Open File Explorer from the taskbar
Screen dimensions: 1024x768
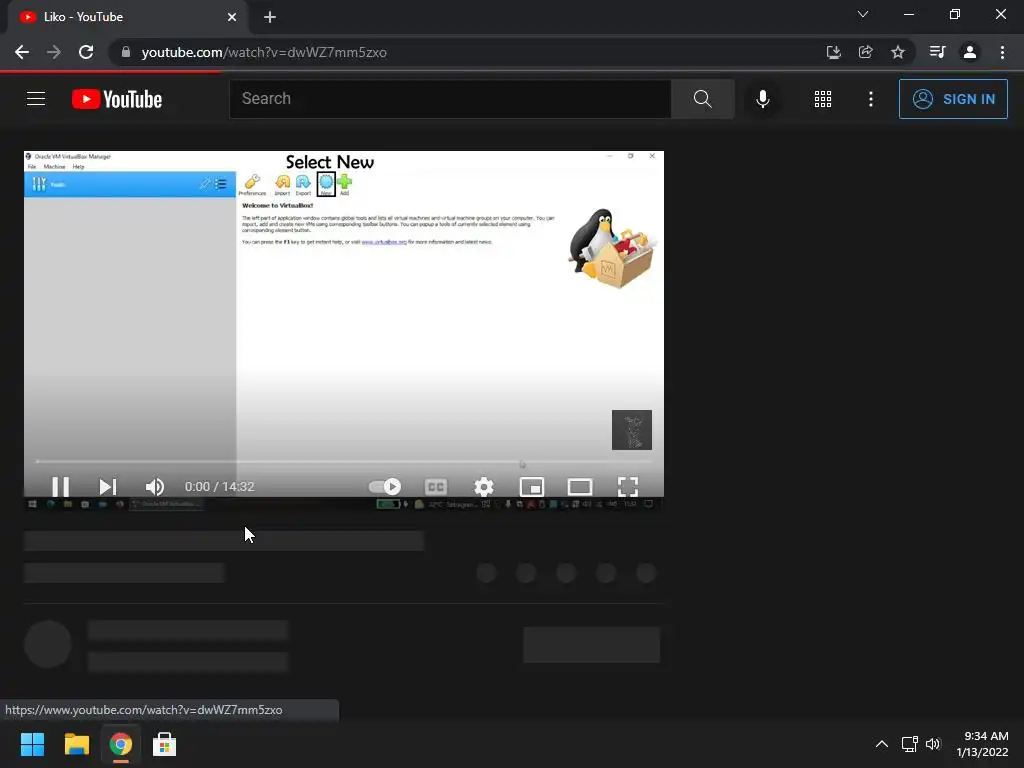76,744
